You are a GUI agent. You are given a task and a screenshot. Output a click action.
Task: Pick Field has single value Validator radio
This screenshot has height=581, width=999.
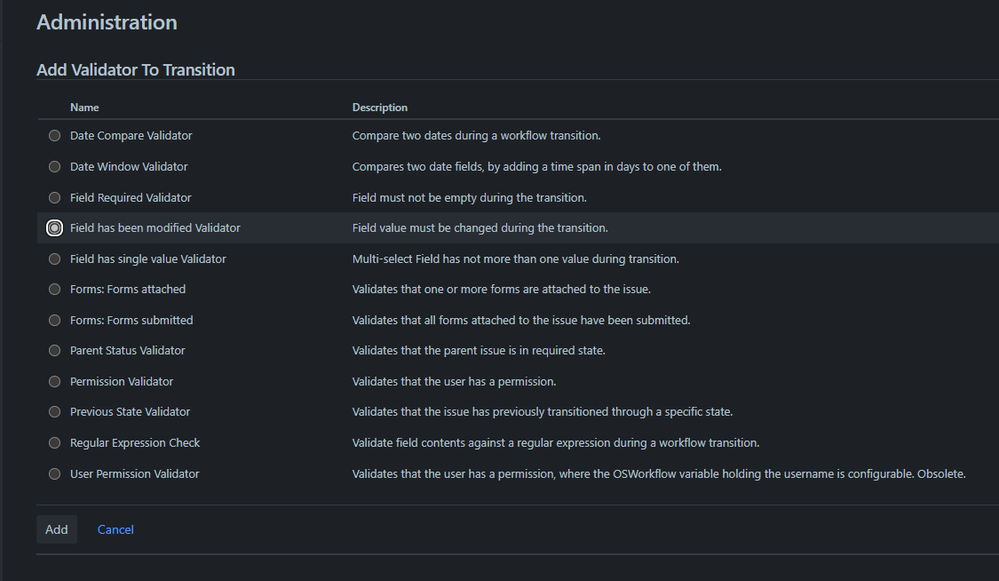[x=54, y=259]
